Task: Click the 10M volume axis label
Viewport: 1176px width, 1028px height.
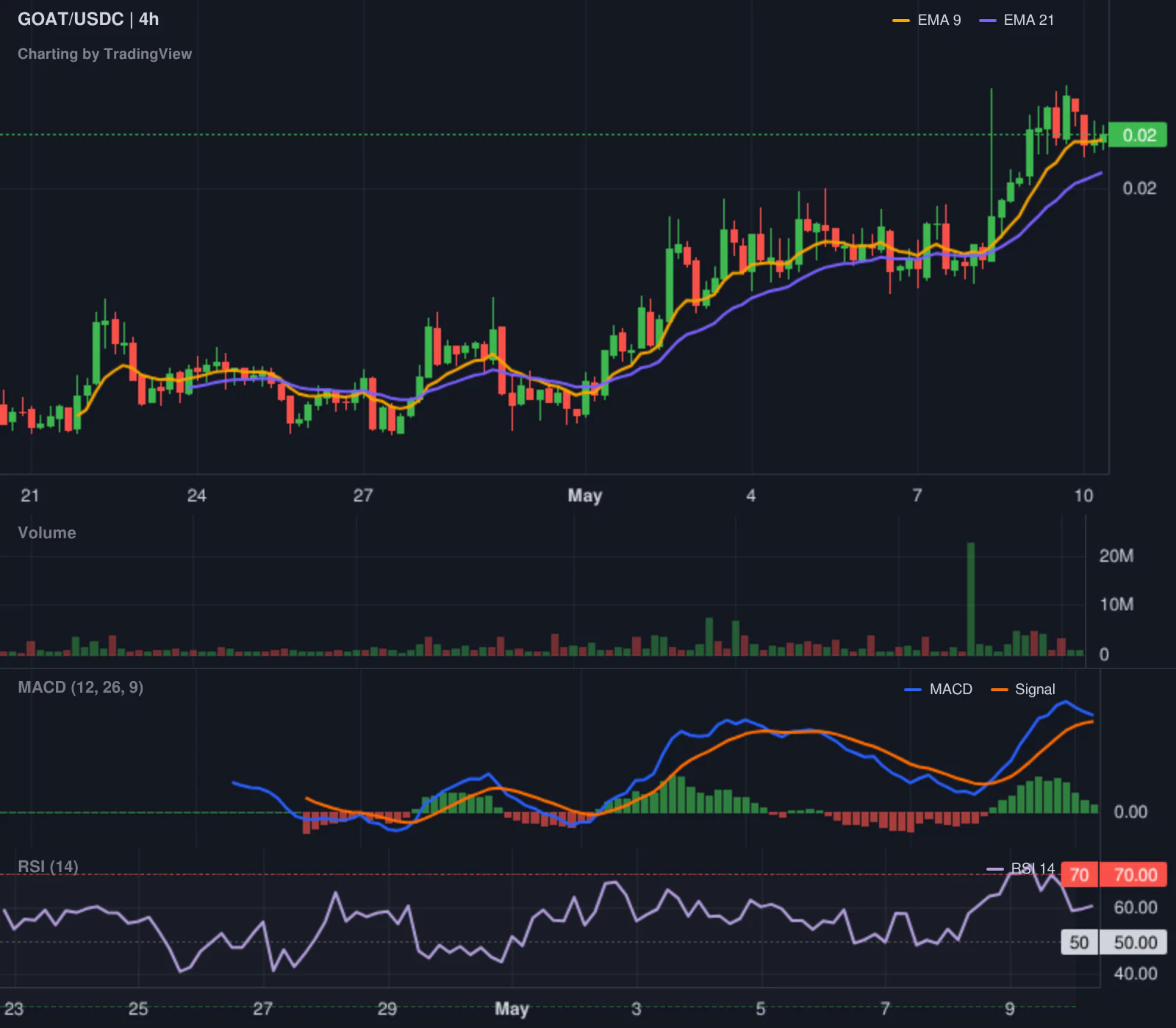Action: point(1116,604)
